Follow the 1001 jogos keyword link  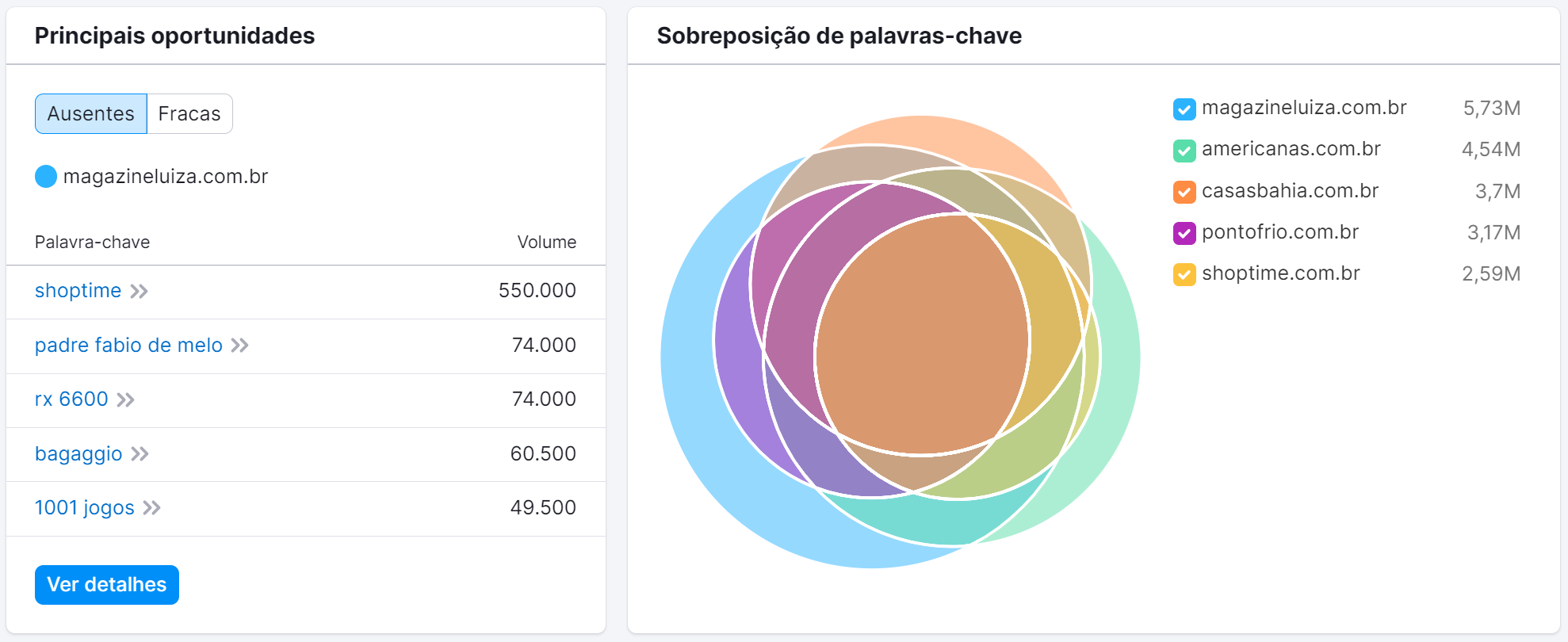pyautogui.click(x=85, y=508)
